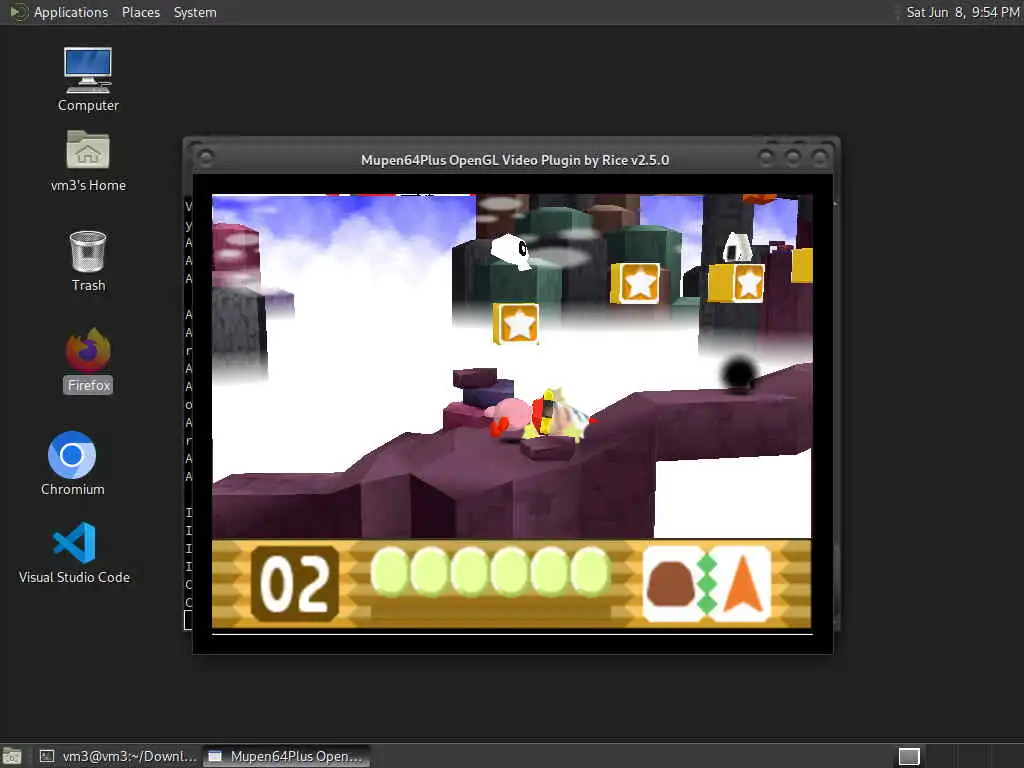Open vm3's Home folder icon
The height and width of the screenshot is (768, 1024).
(88, 161)
